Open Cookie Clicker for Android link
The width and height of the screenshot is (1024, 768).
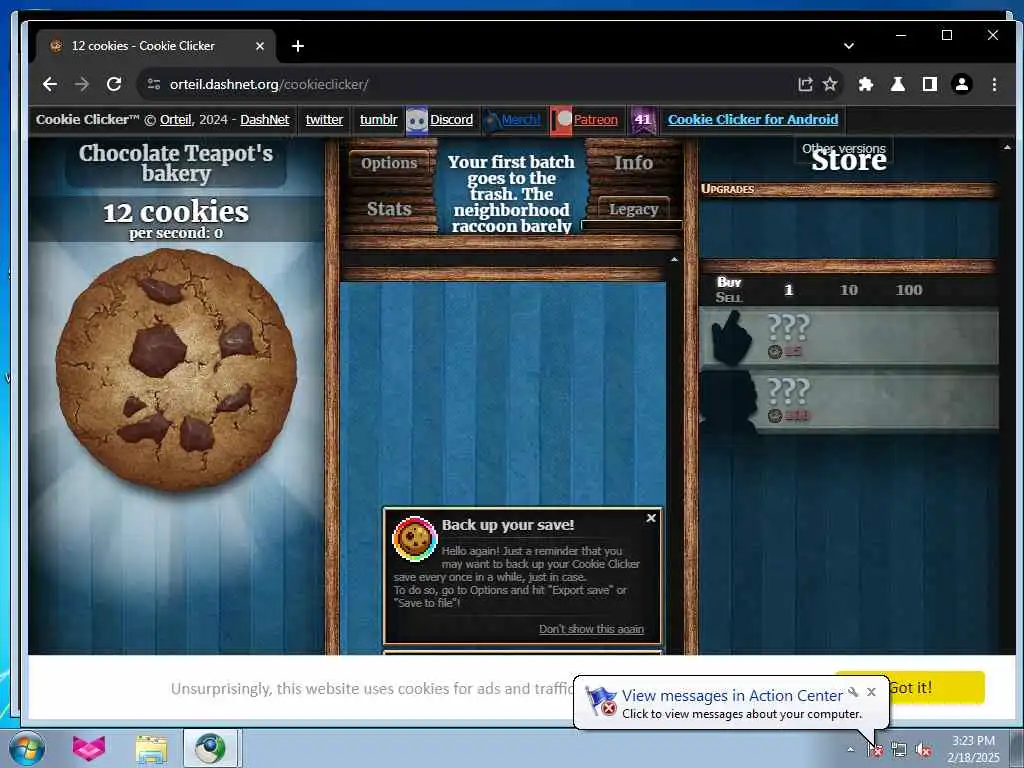tap(753, 120)
